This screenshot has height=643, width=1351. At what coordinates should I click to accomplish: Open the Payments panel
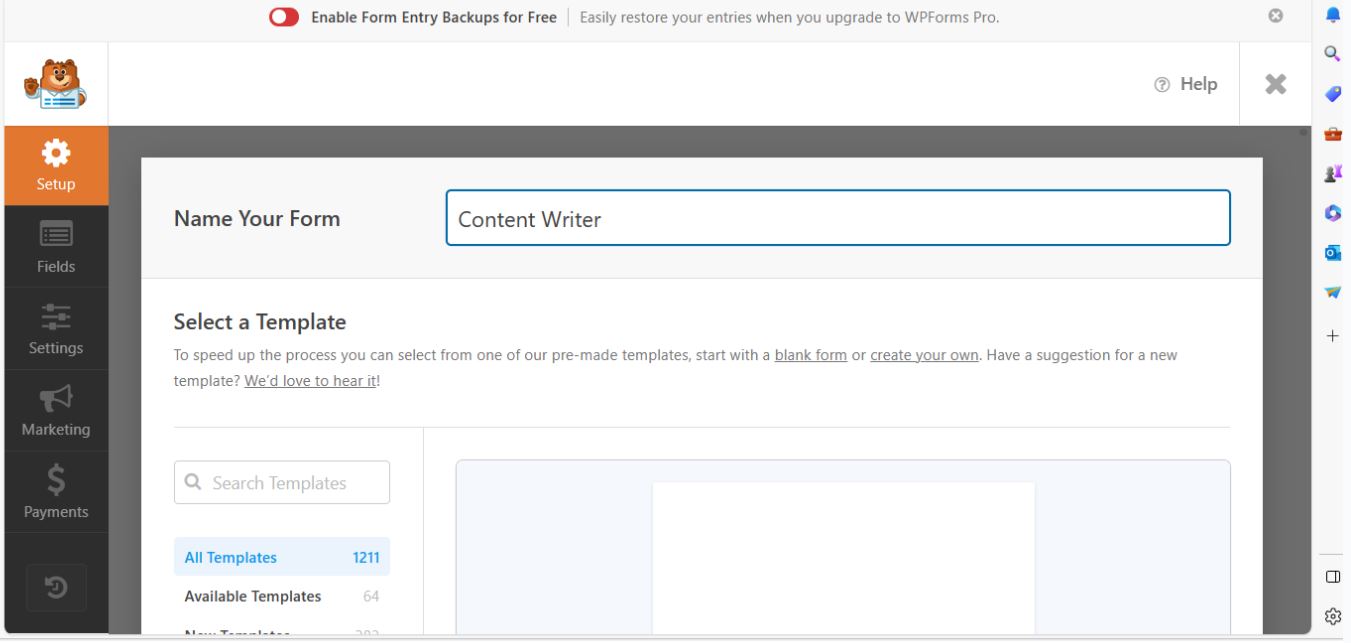(56, 491)
